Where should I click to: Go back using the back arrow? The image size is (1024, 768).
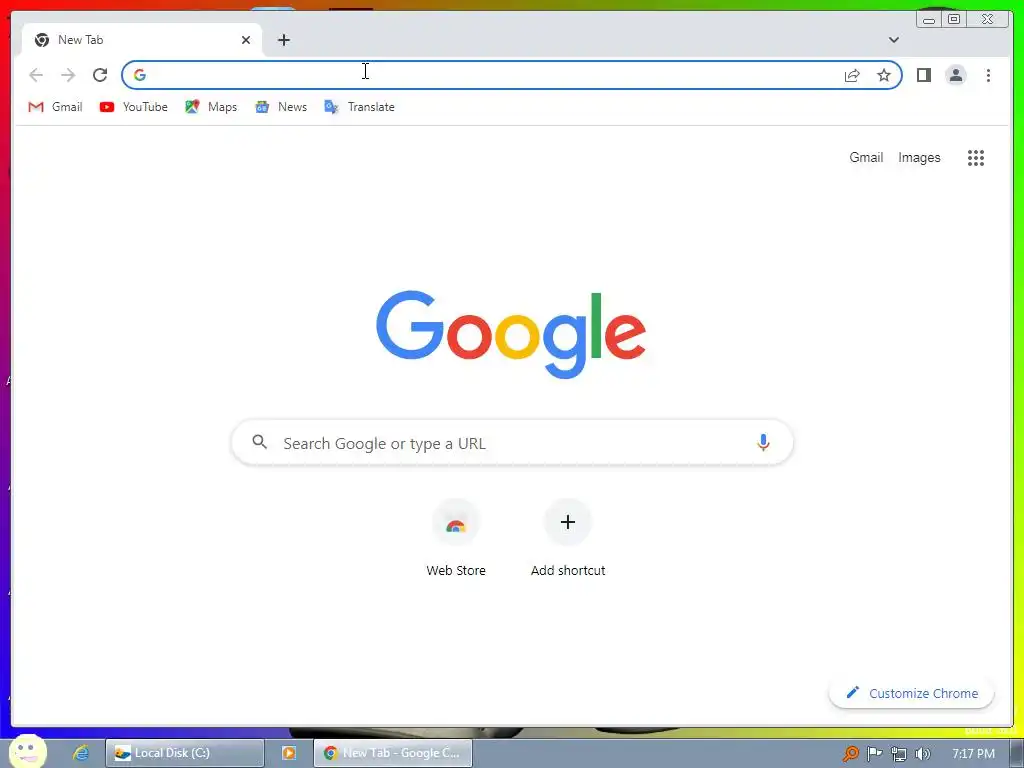click(36, 75)
